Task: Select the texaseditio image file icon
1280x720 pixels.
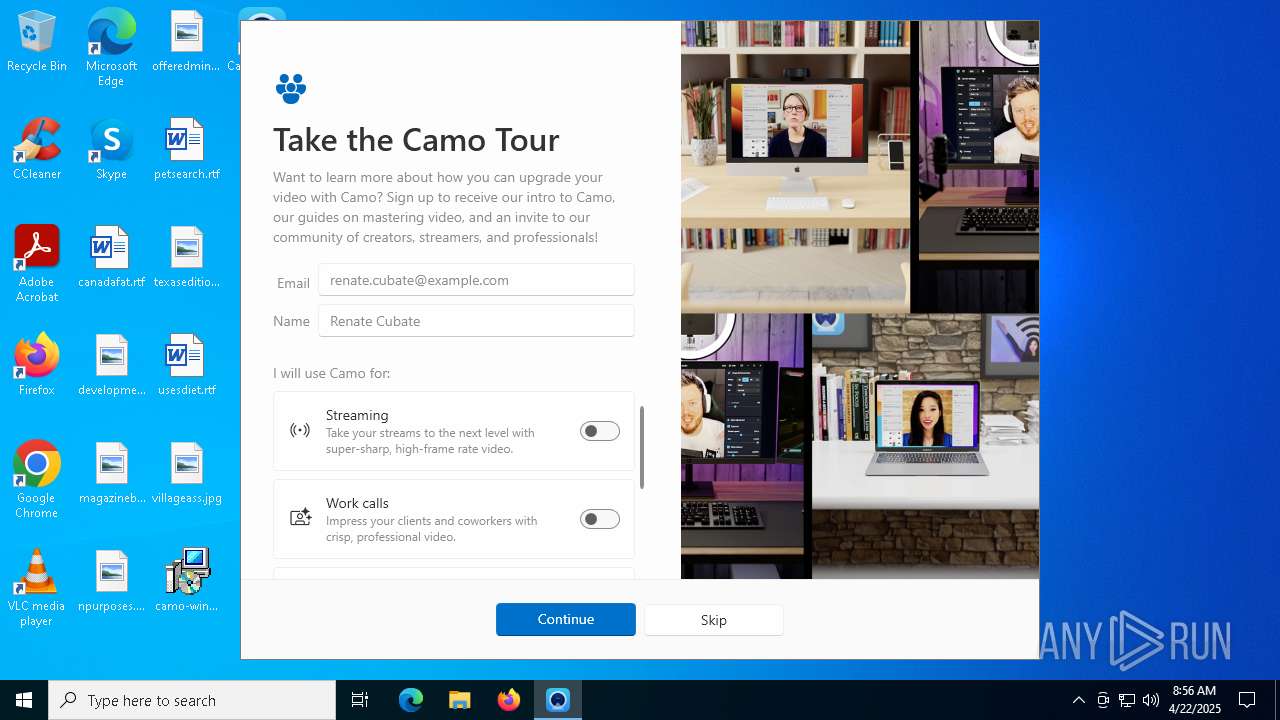Action: pos(186,257)
